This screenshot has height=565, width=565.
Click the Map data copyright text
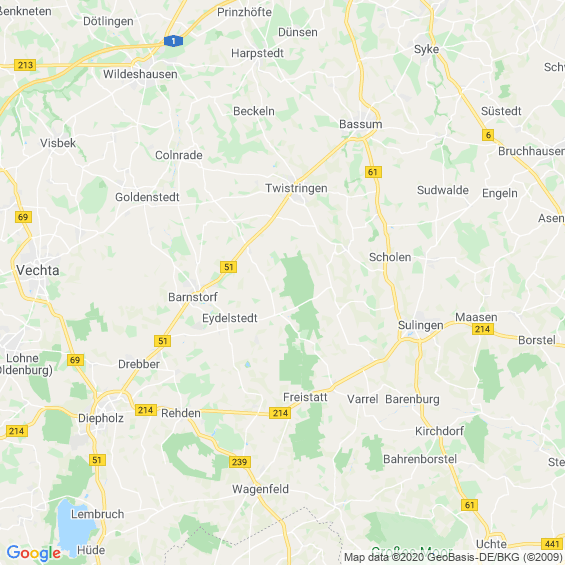453,557
